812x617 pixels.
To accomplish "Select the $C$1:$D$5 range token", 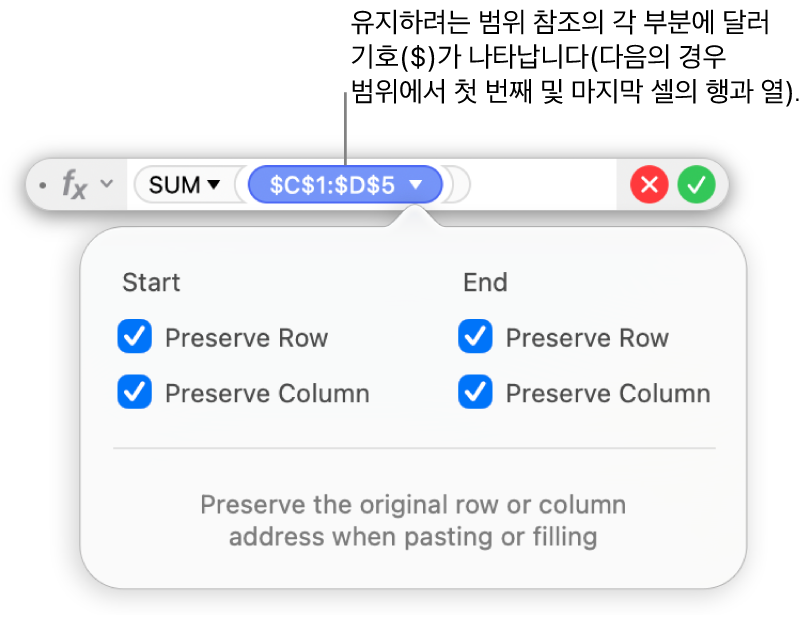I will click(332, 185).
